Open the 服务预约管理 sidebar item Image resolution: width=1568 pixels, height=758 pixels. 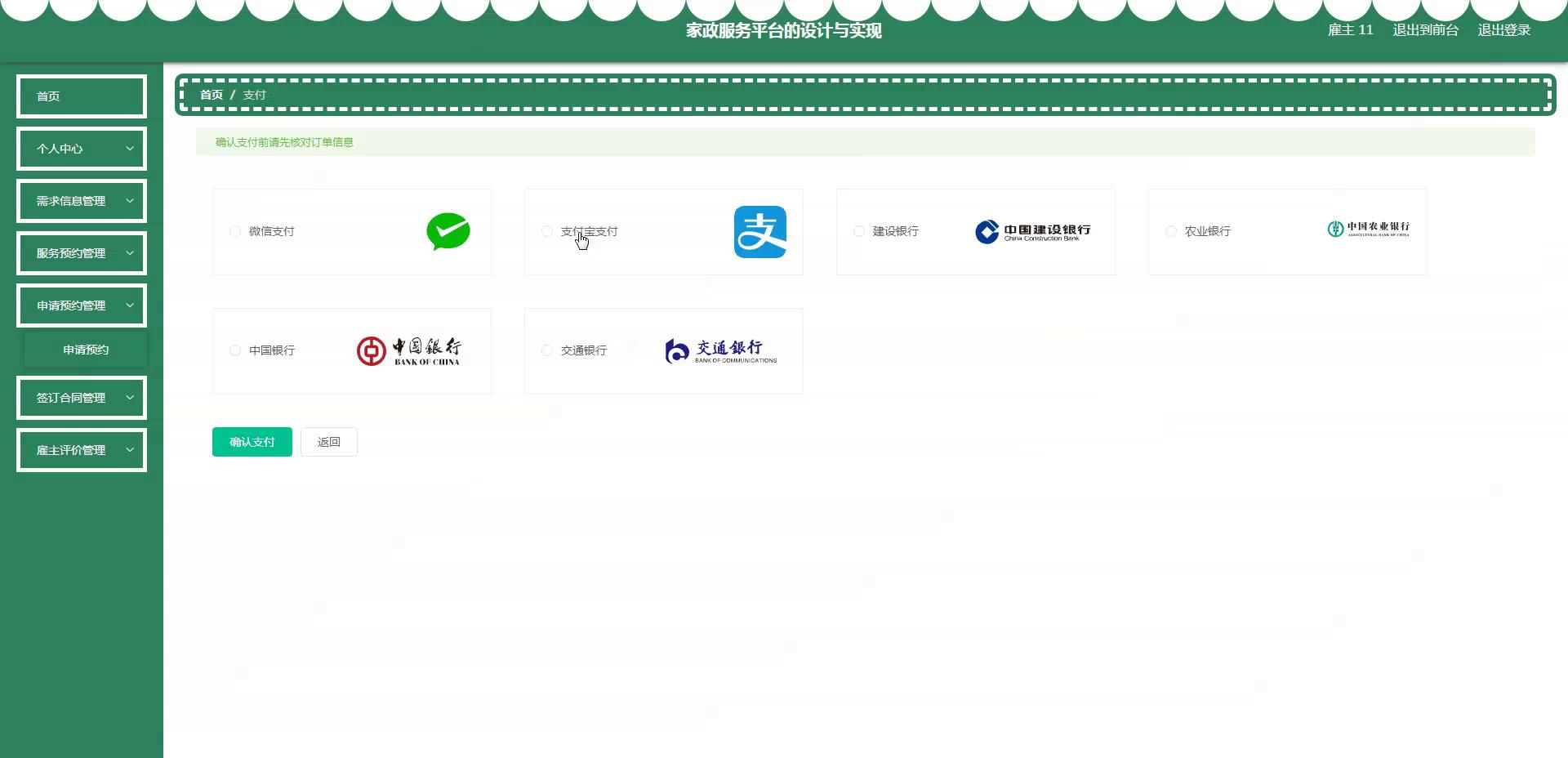tap(82, 253)
